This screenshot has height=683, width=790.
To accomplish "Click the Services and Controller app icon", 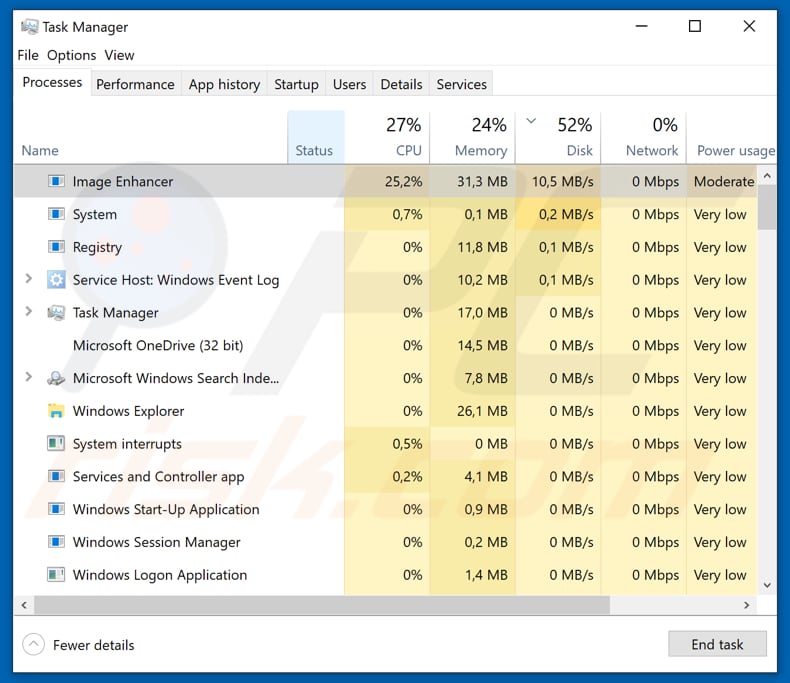I will pos(56,476).
